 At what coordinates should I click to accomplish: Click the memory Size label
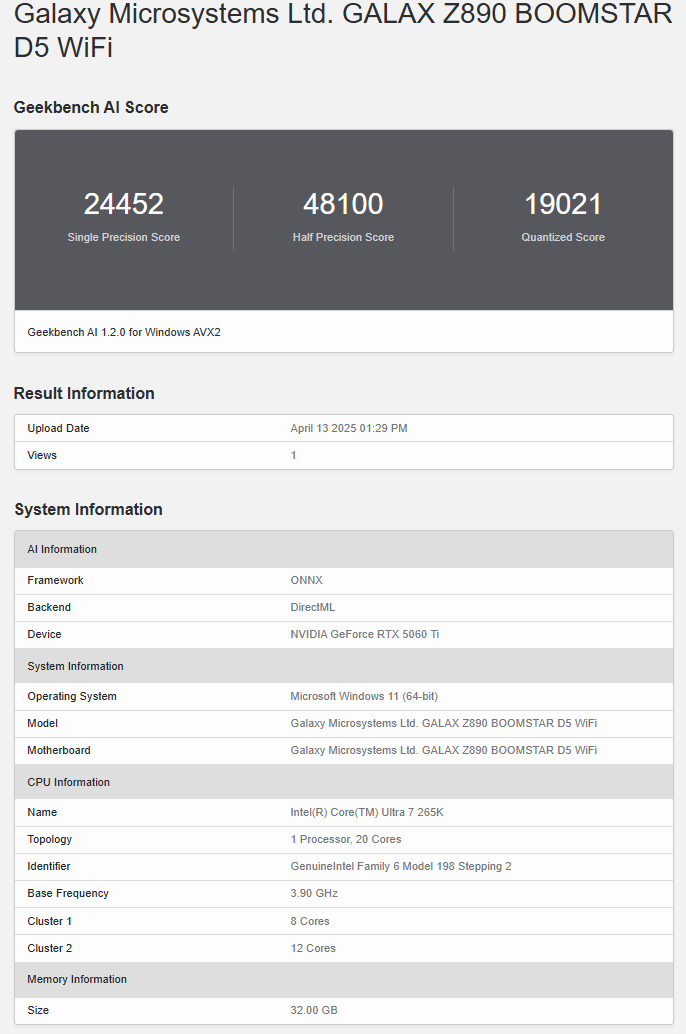[38, 1010]
